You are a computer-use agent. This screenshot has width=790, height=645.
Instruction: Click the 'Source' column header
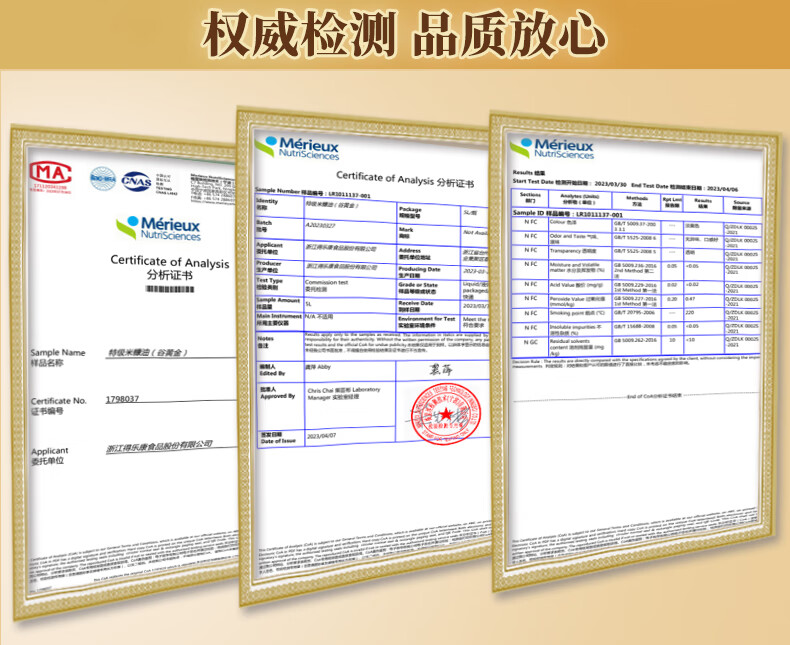coord(742,205)
